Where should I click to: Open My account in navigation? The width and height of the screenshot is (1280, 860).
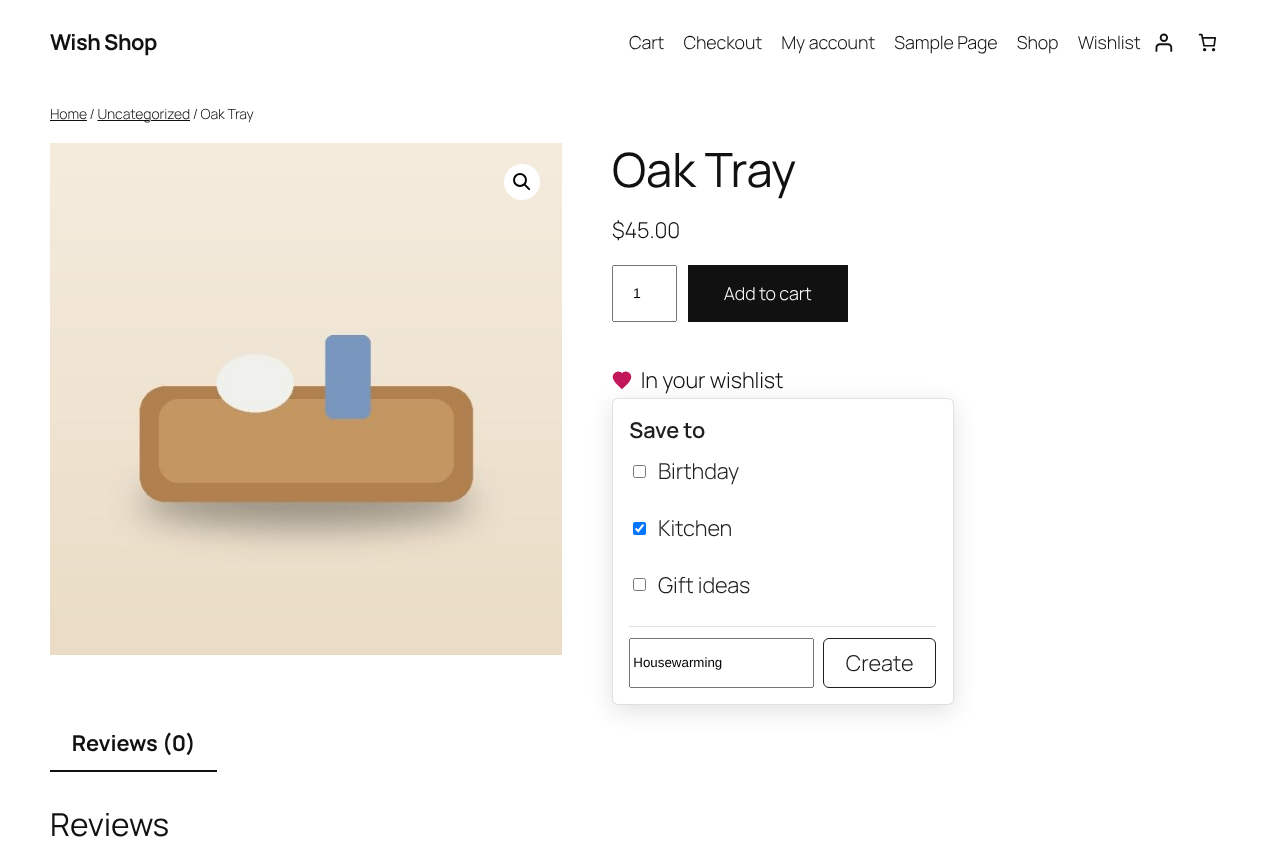(x=828, y=43)
